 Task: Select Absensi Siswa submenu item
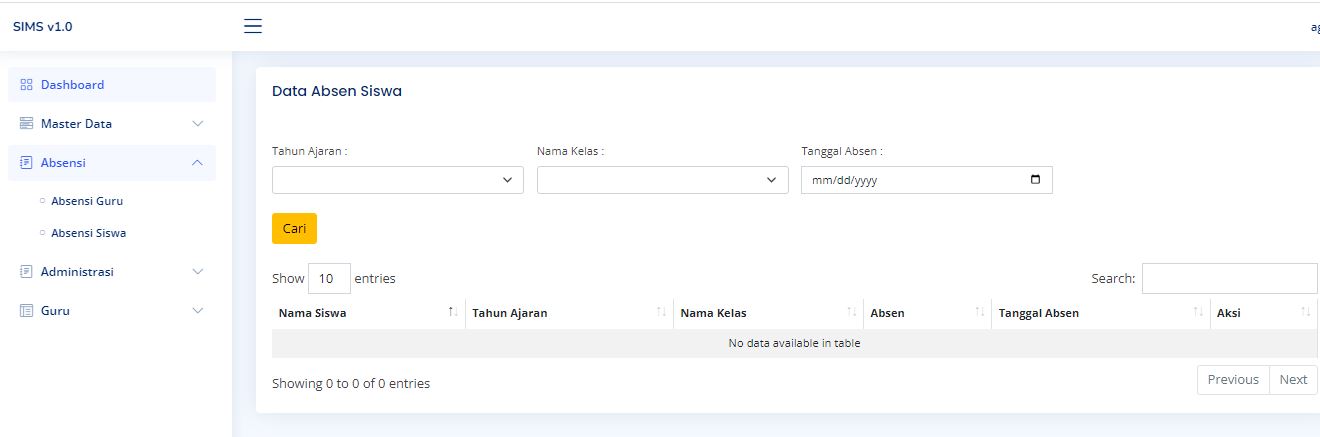click(88, 233)
